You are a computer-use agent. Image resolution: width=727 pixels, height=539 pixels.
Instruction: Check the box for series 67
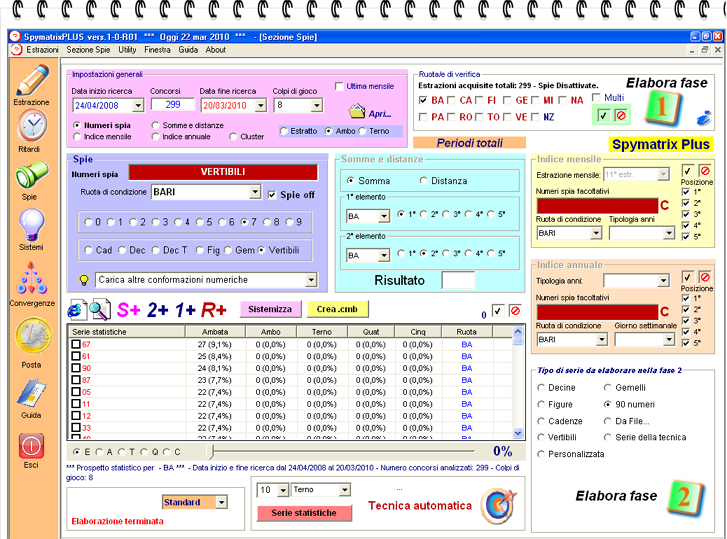(76, 344)
